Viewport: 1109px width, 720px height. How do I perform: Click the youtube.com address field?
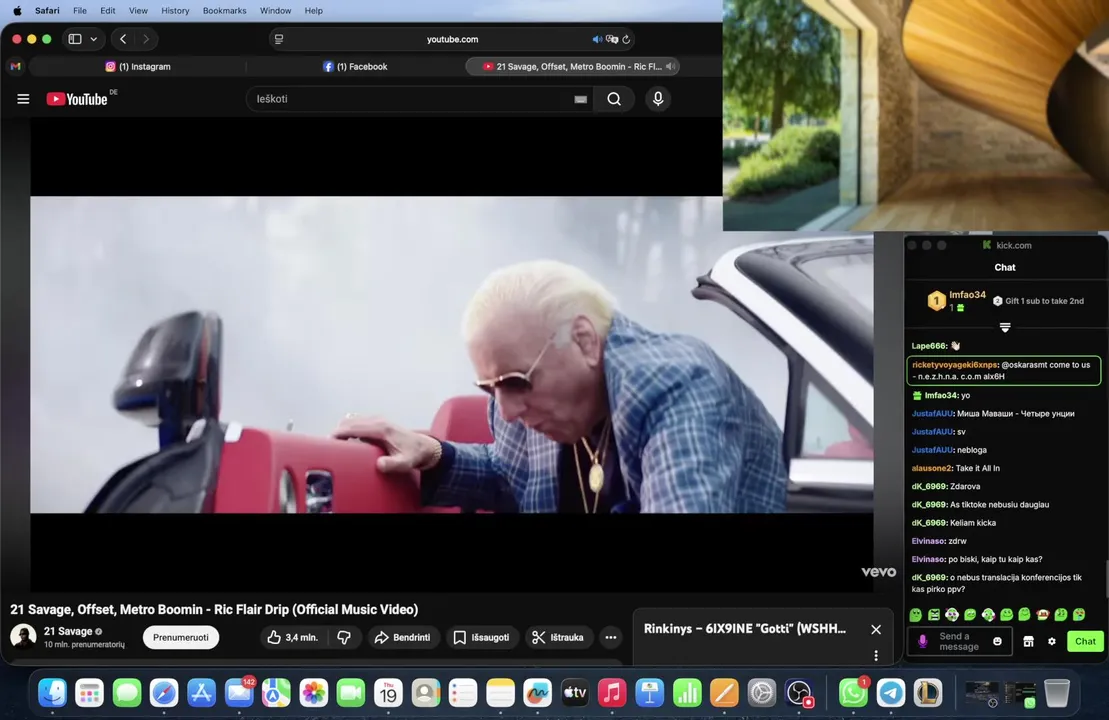(x=453, y=39)
